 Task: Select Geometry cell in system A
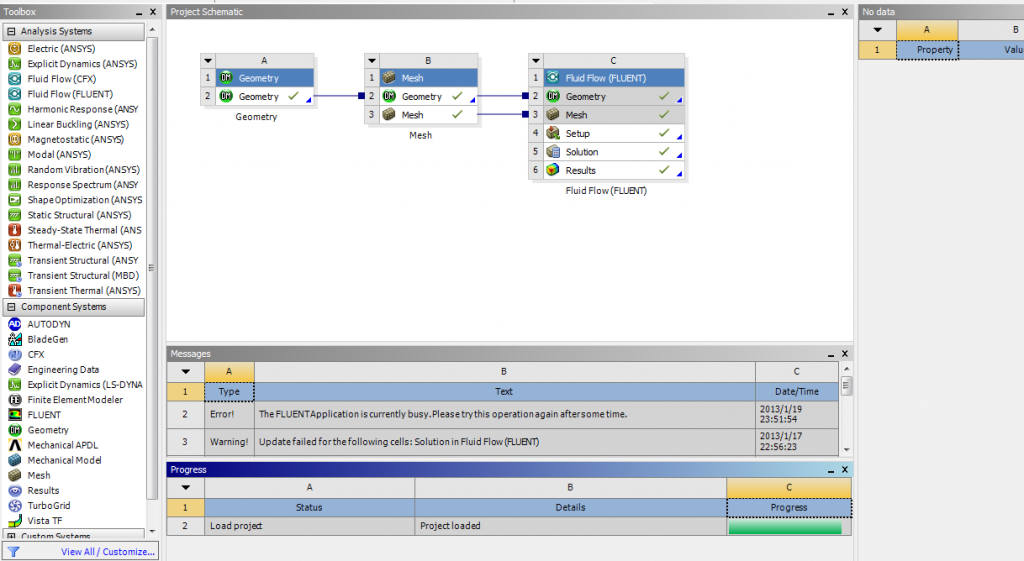(x=264, y=96)
